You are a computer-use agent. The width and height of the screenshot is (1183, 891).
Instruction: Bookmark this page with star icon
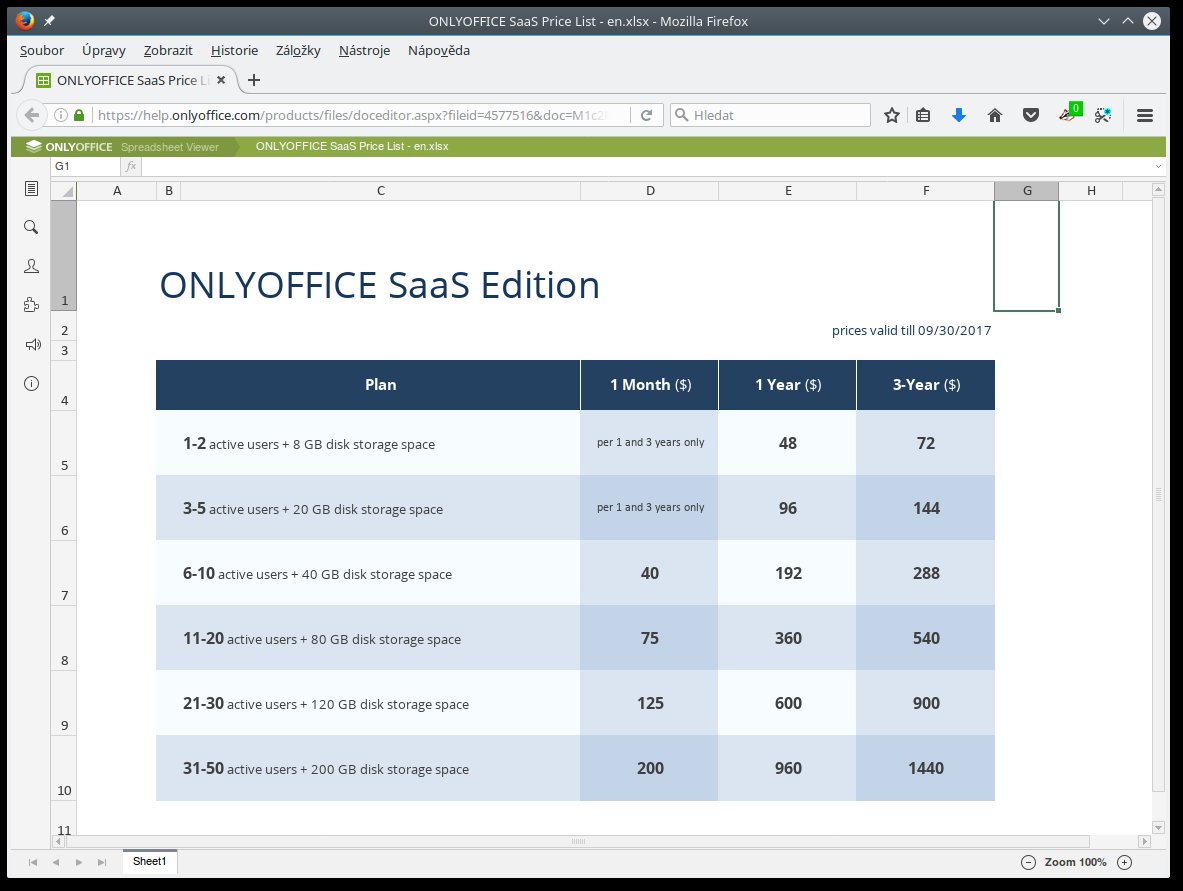pyautogui.click(x=892, y=115)
